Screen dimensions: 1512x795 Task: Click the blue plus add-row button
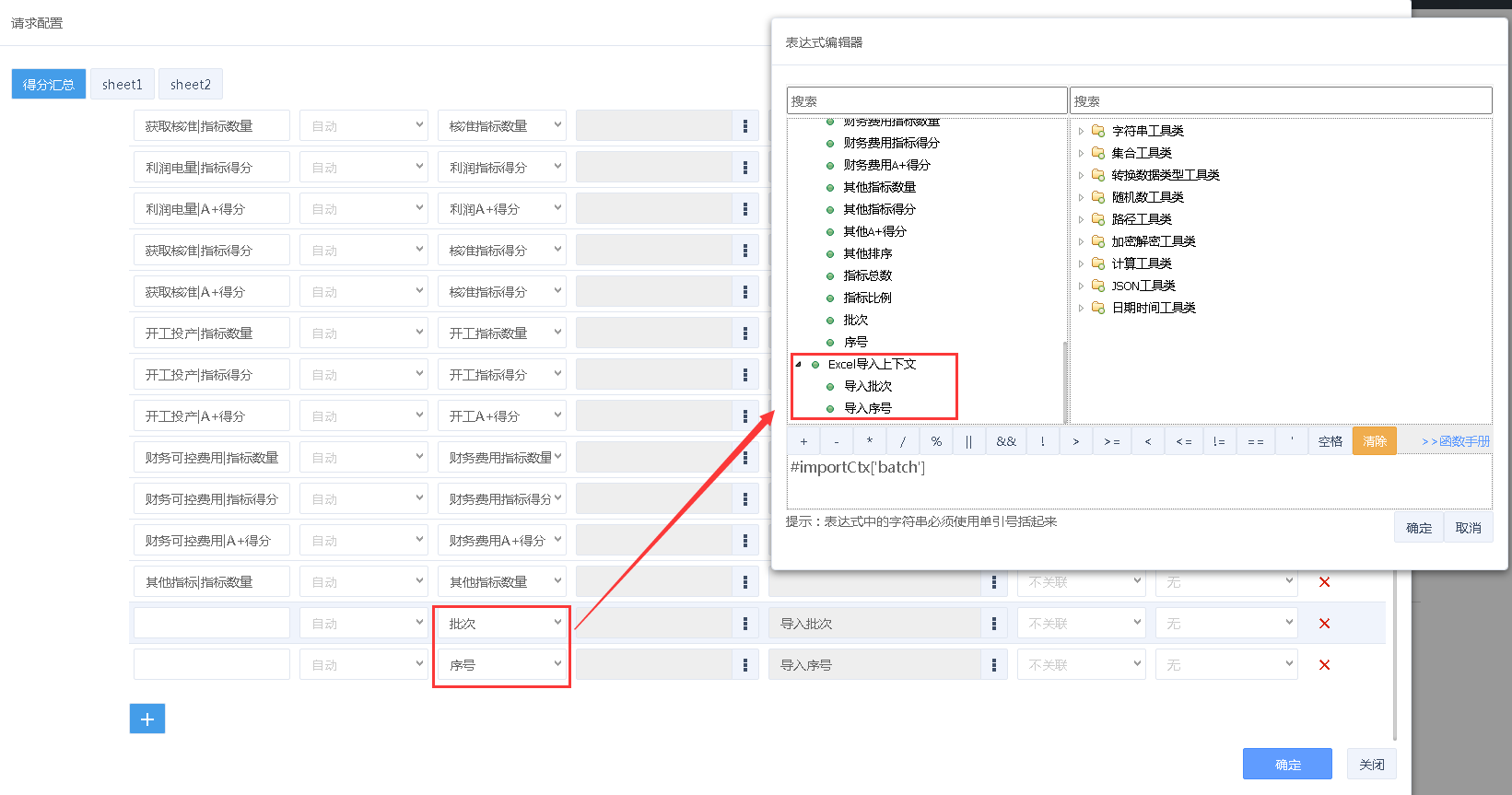click(x=147, y=719)
